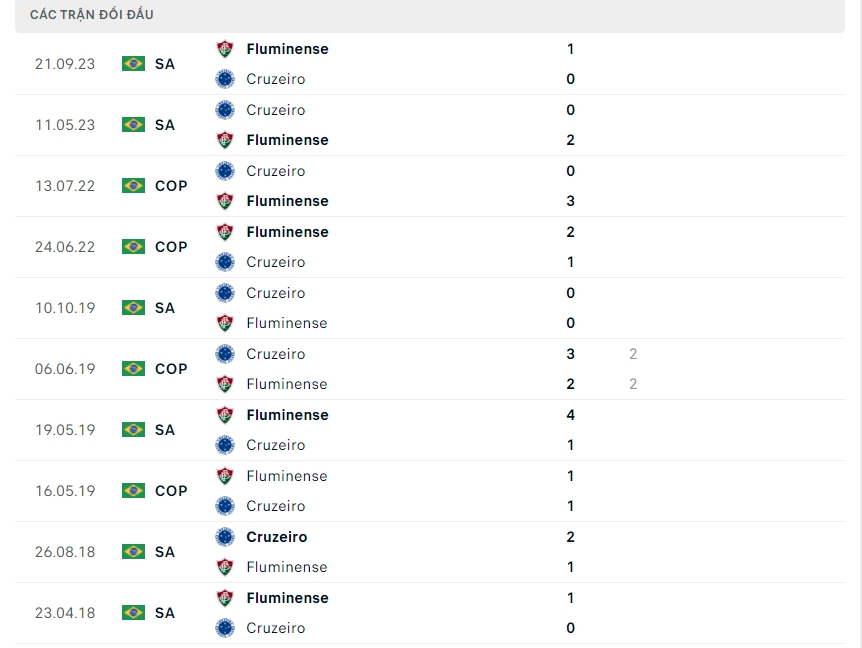Viewport: 862px width, 648px height.
Task: Click Cruzeiro crest in the 24.06.22 match
Action: pos(225,262)
